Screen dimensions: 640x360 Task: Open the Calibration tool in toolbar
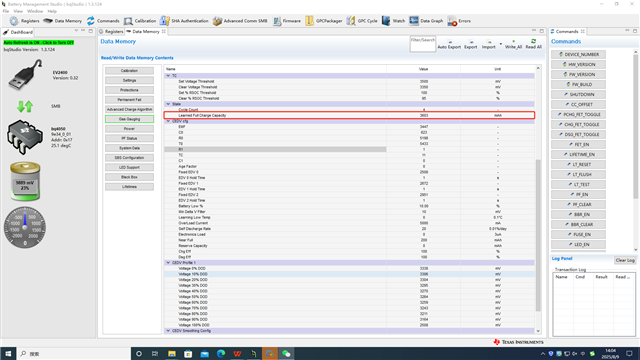(140, 21)
